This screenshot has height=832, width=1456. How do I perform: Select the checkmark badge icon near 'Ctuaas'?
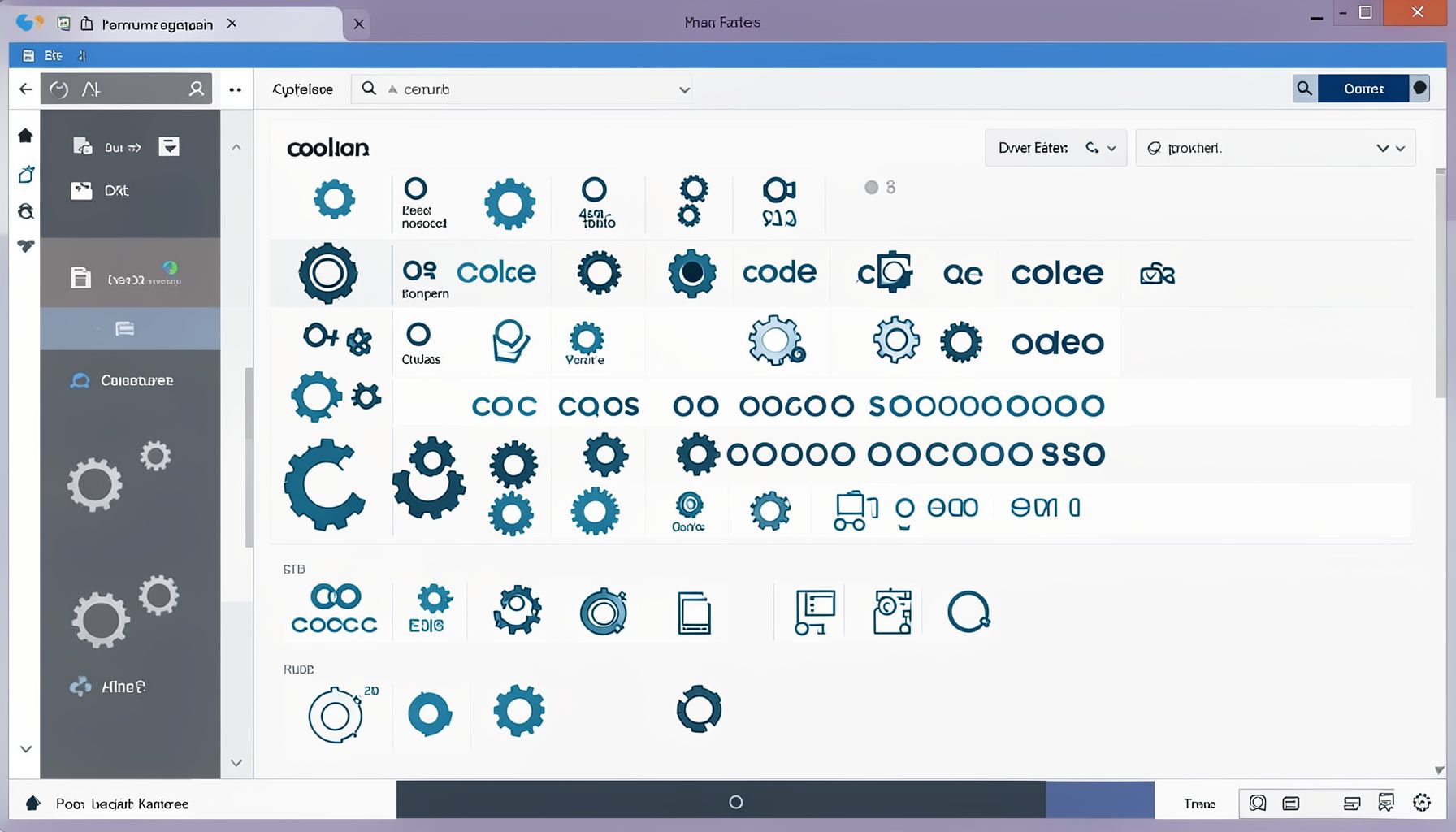pos(511,340)
